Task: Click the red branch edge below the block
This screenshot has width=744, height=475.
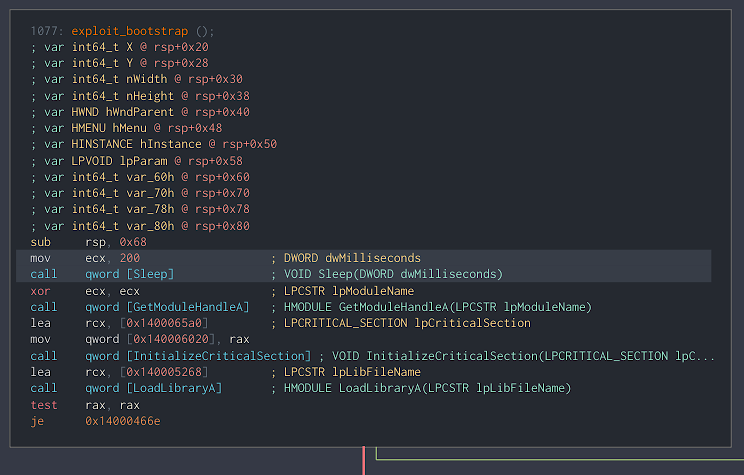Action: (x=364, y=460)
